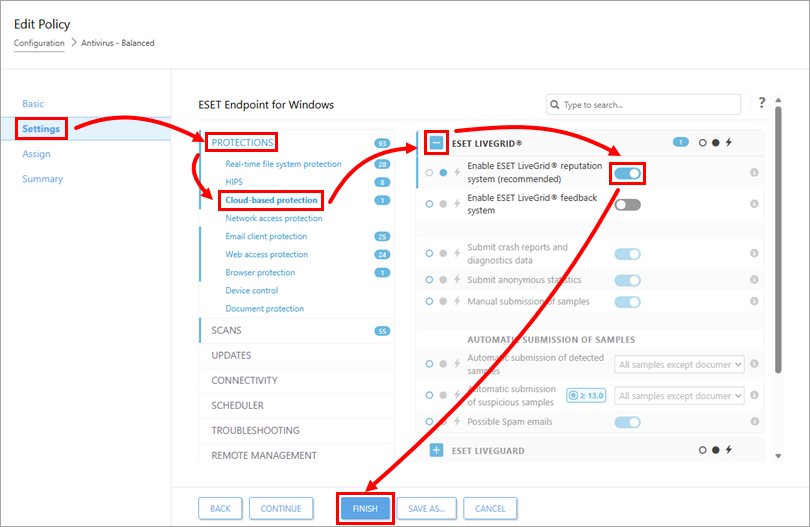Select not-apply circle for LiveGrid feedback system
The width and height of the screenshot is (810, 527).
429,204
